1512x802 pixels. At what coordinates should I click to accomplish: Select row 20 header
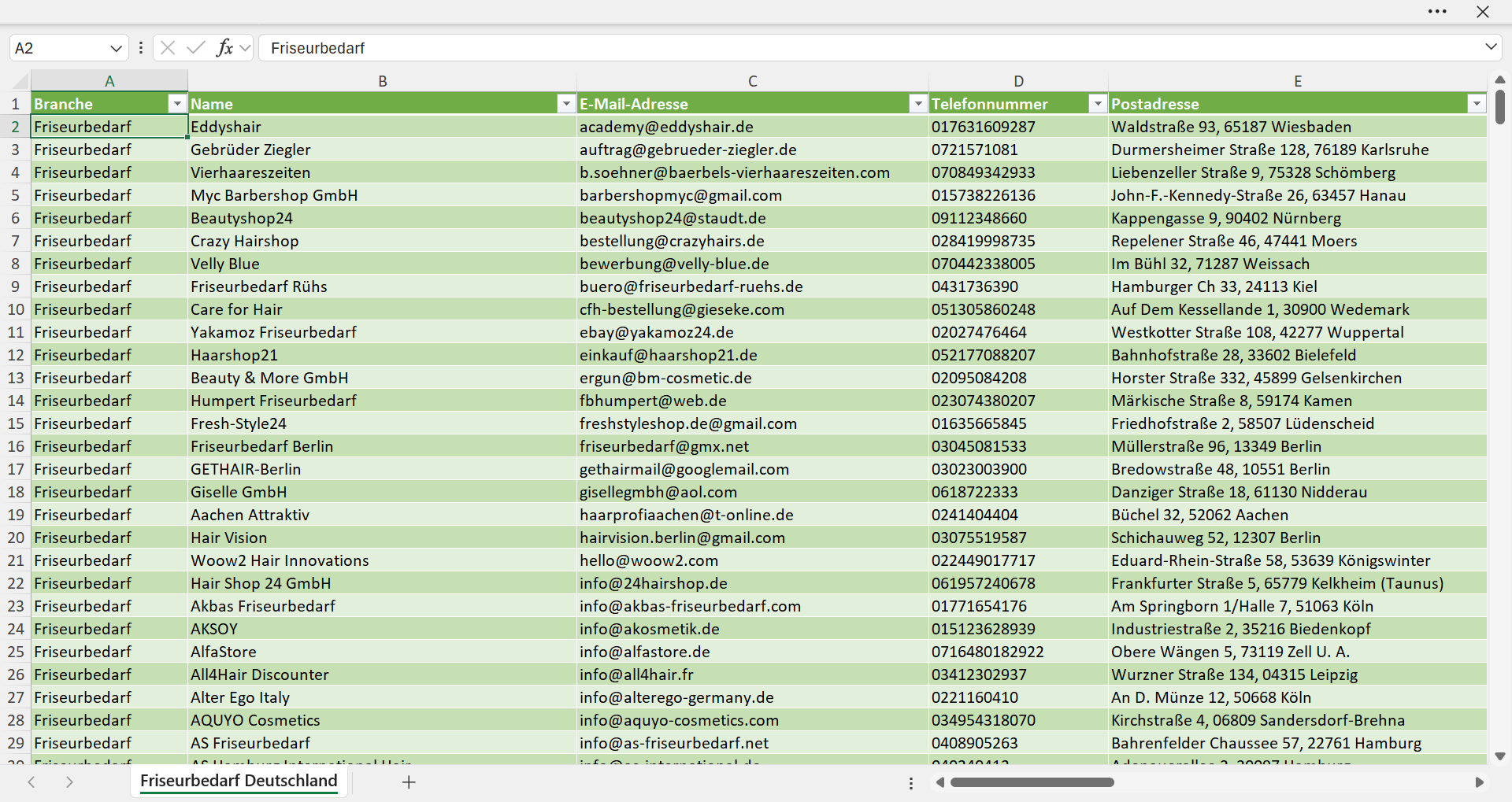(x=16, y=538)
